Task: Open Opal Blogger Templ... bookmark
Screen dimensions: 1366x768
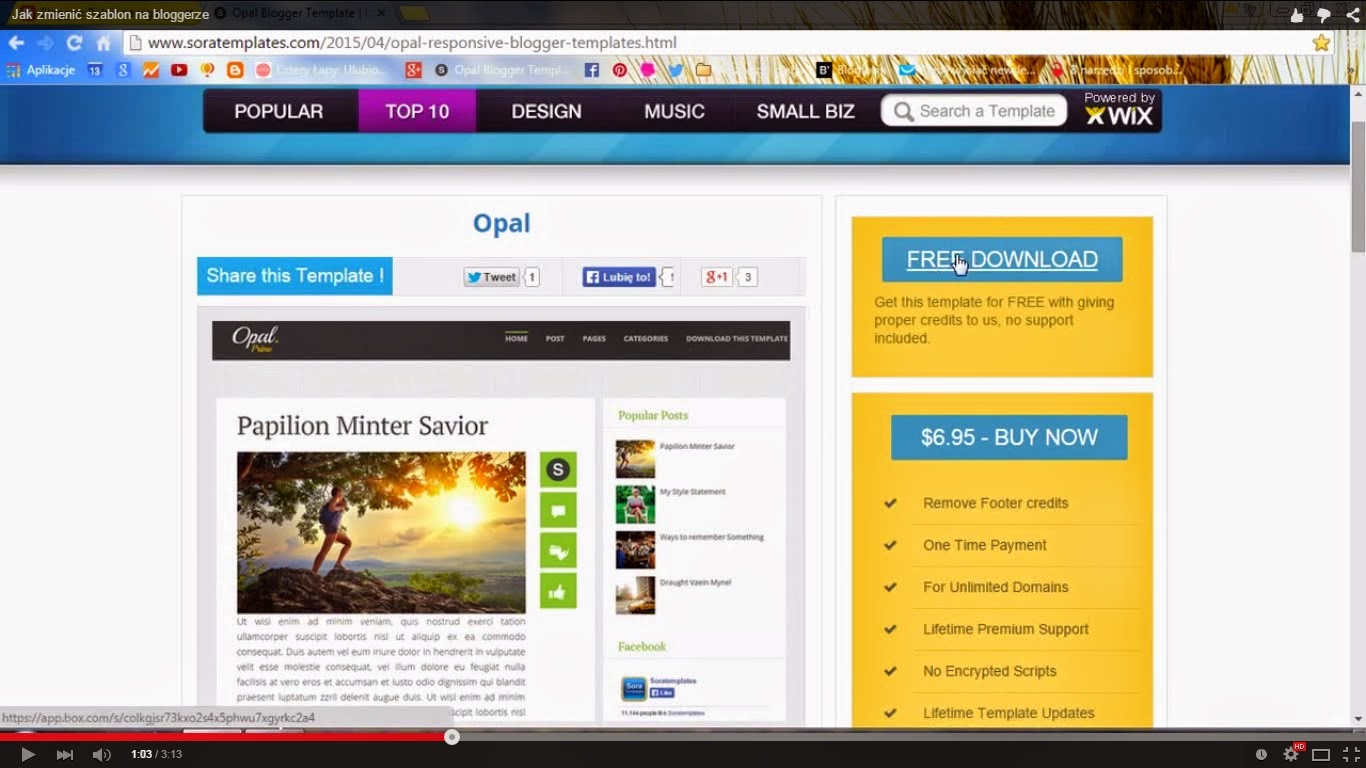Action: click(501, 70)
